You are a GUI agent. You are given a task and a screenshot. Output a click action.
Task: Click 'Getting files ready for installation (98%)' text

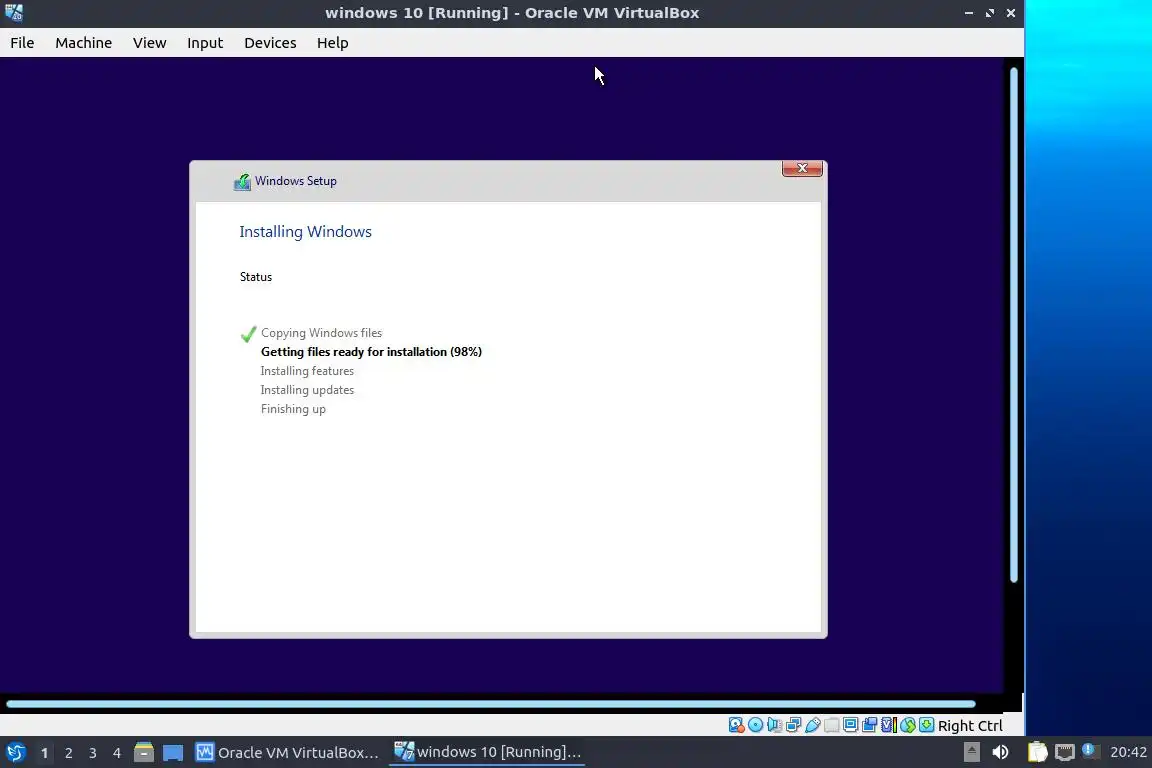[371, 352]
